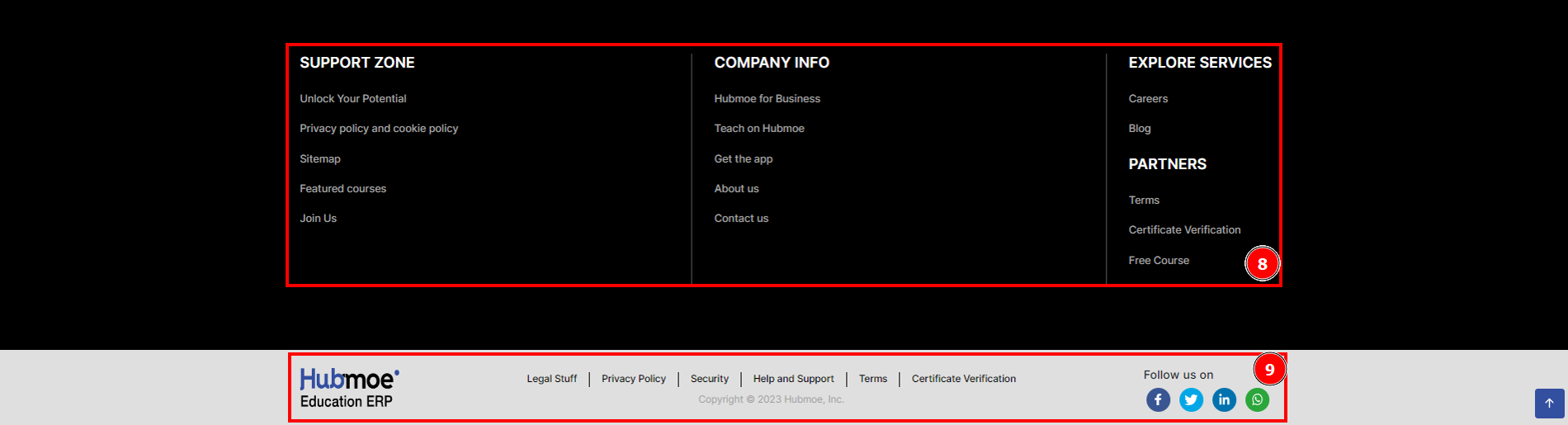The image size is (1568, 425).
Task: Open Certificate Verification under Partners
Action: [x=1184, y=230]
